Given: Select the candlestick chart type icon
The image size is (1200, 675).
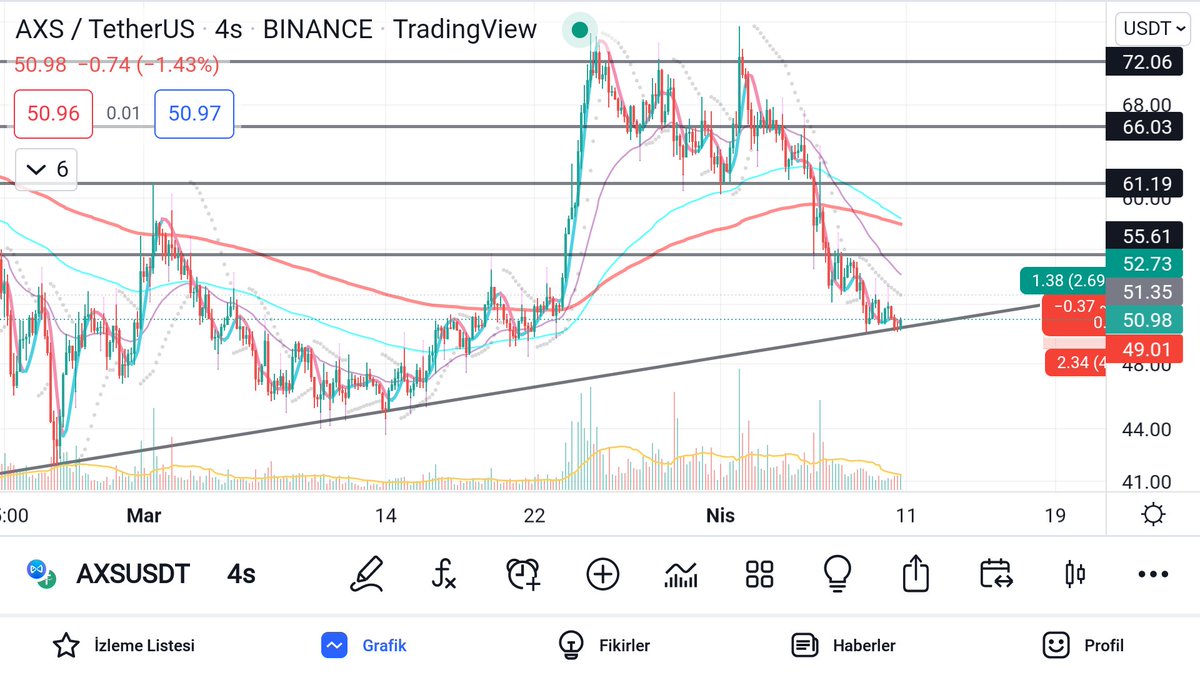Looking at the screenshot, I should [x=1075, y=574].
